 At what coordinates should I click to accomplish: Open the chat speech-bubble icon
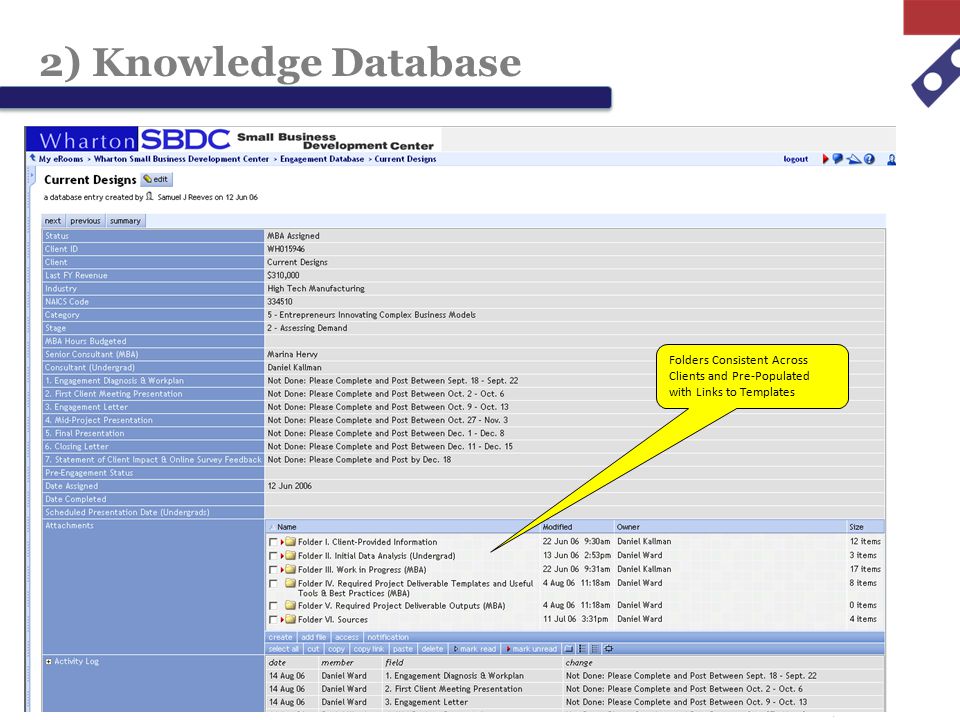click(x=838, y=159)
